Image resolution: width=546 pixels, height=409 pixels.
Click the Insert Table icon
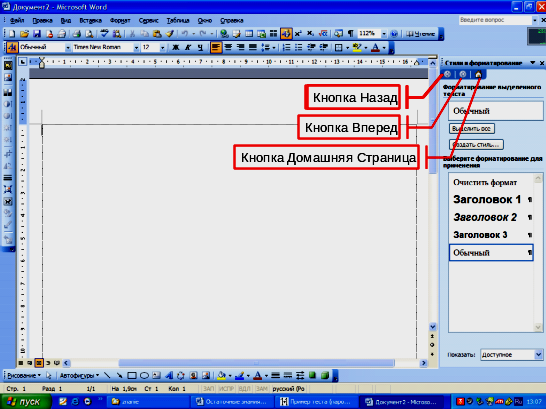tap(249, 34)
